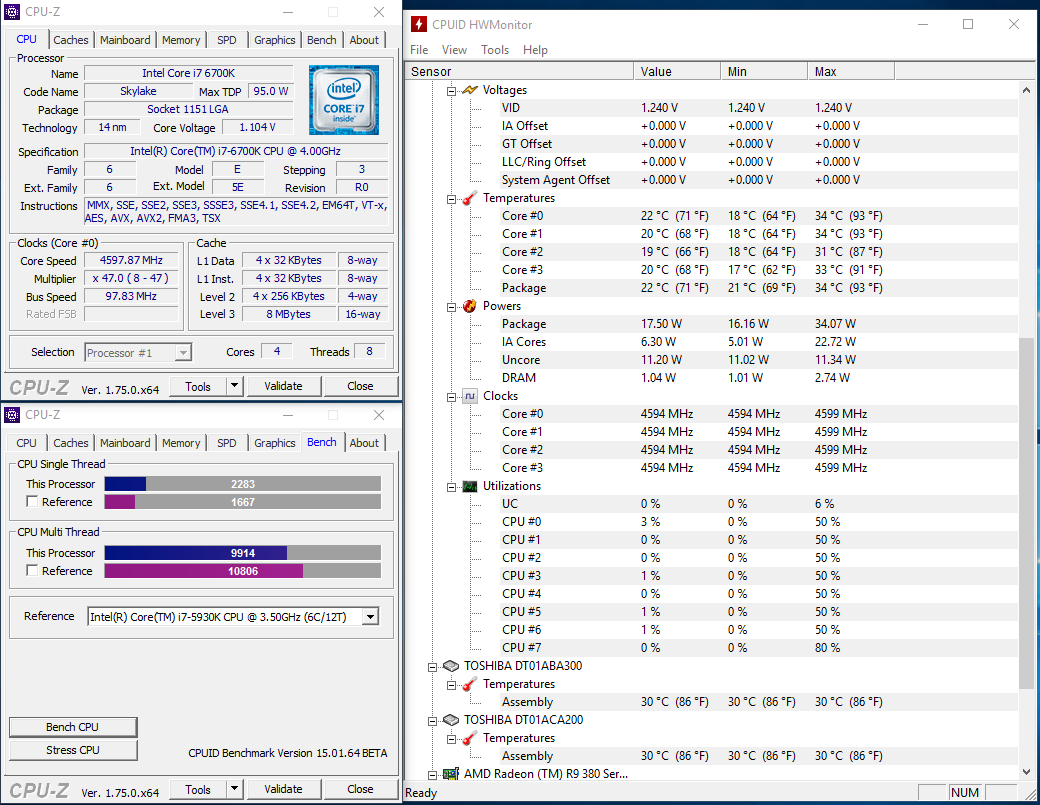Click the Sensor column header
This screenshot has height=805, width=1040.
pyautogui.click(x=519, y=72)
